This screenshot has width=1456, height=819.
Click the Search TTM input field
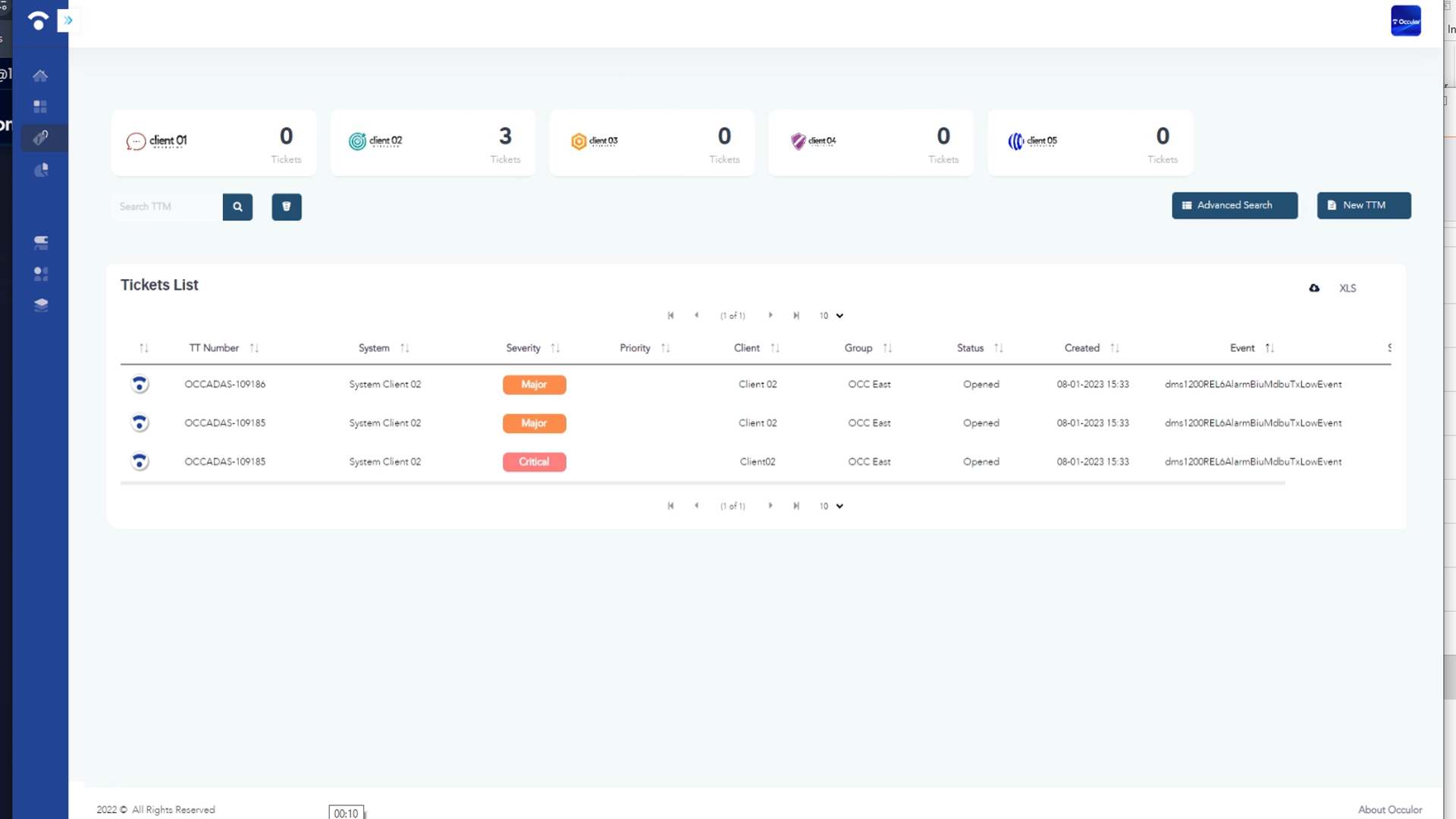[x=167, y=206]
